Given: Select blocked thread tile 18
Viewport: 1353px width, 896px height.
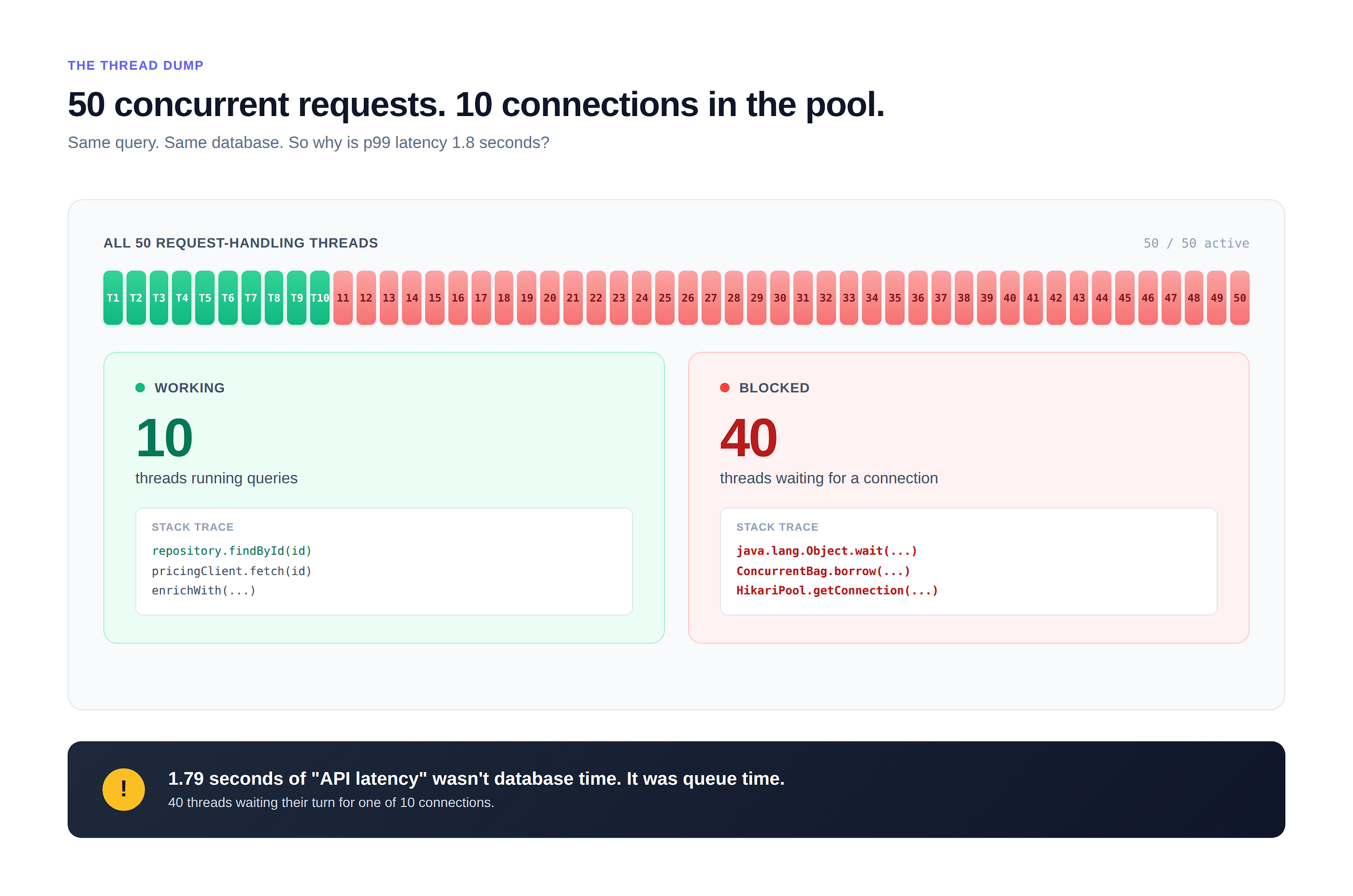Looking at the screenshot, I should point(504,298).
